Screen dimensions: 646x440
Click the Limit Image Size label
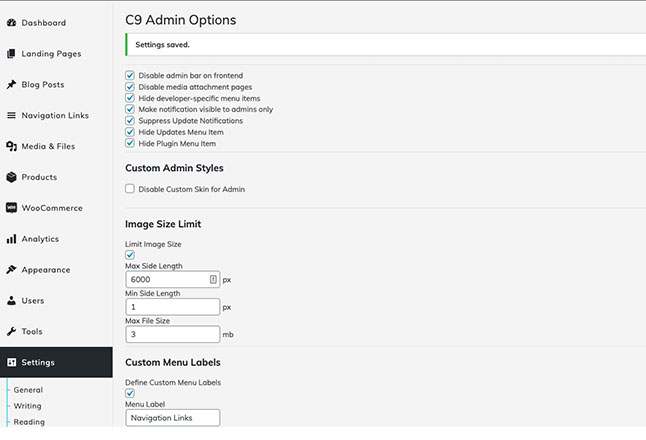point(153,244)
